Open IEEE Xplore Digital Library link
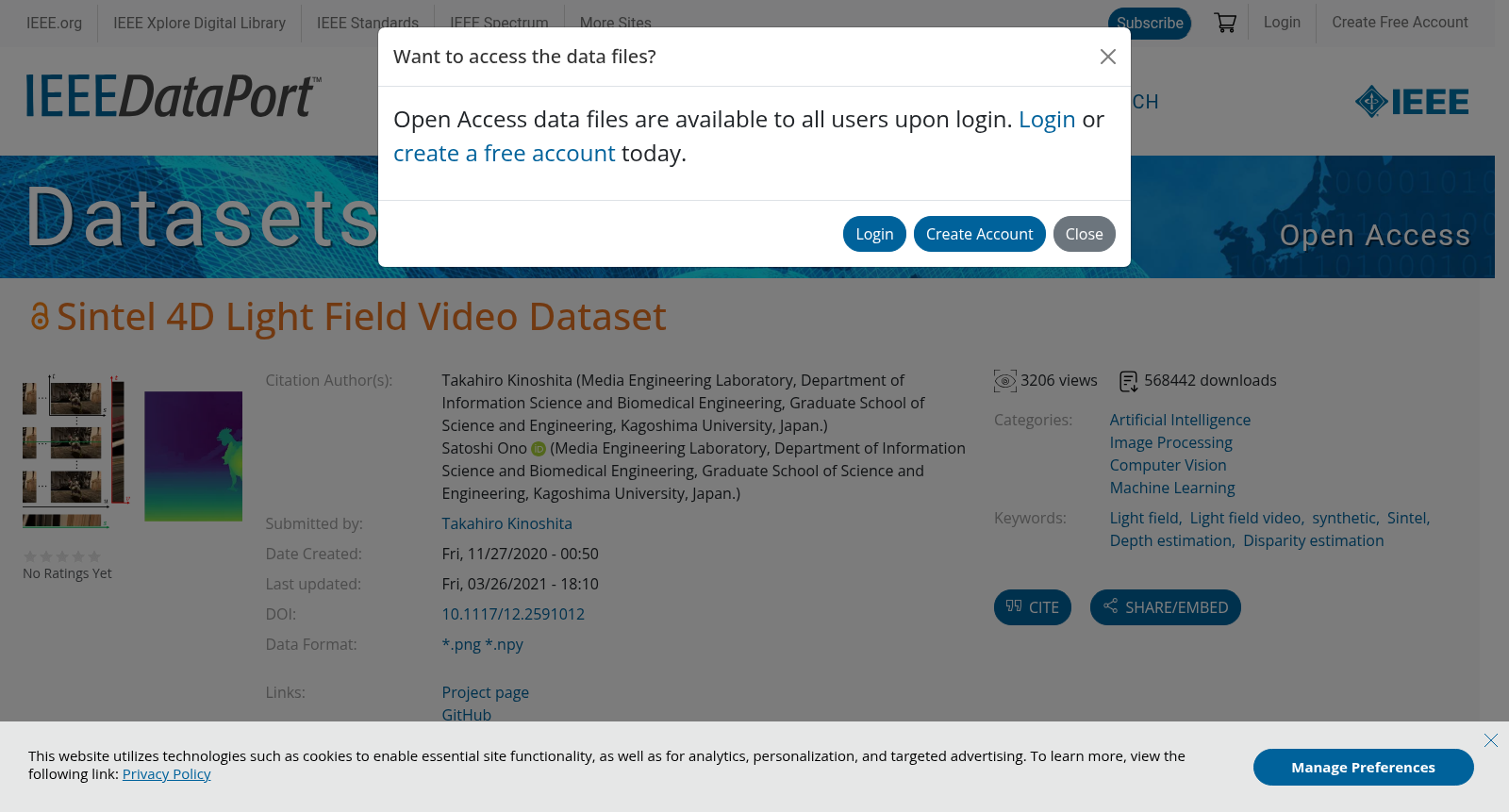The height and width of the screenshot is (812, 1509). (200, 23)
